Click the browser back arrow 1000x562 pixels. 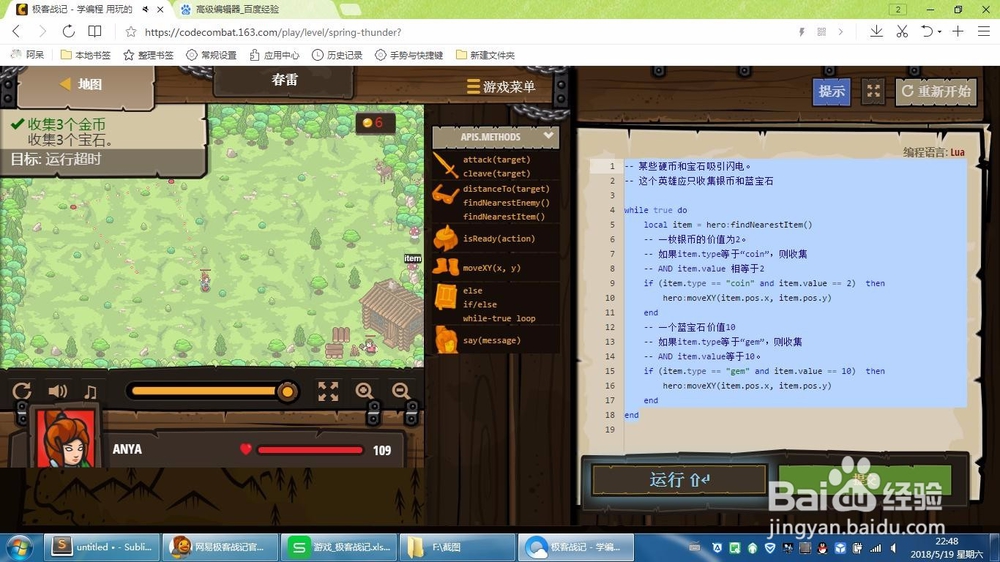click(x=17, y=31)
